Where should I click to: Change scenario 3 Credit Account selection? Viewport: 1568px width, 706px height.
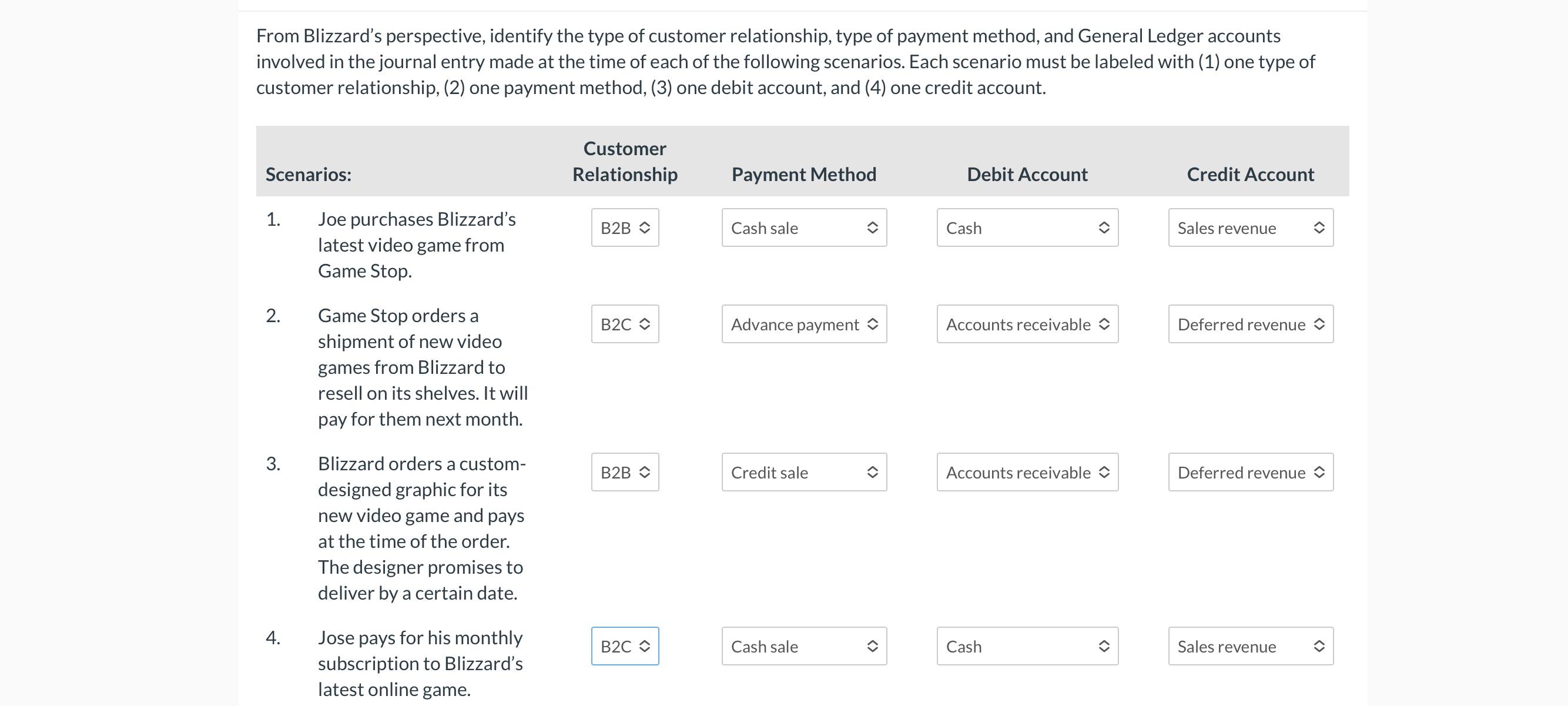pos(1250,472)
